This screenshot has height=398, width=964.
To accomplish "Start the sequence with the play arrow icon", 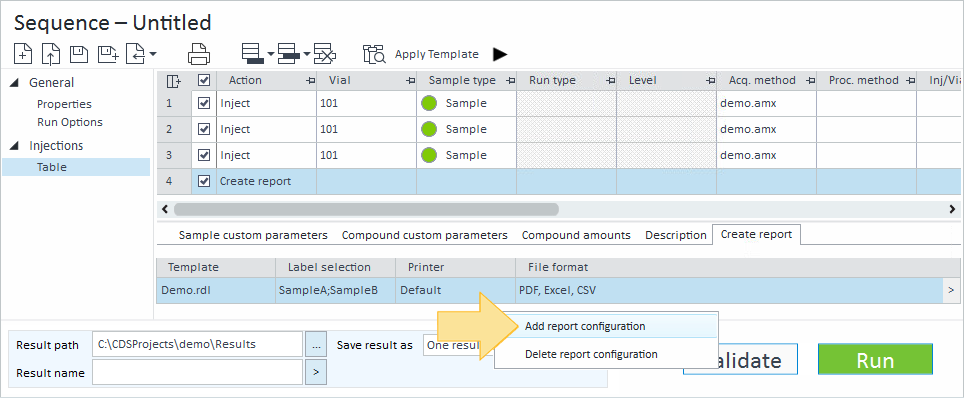I will (x=500, y=54).
